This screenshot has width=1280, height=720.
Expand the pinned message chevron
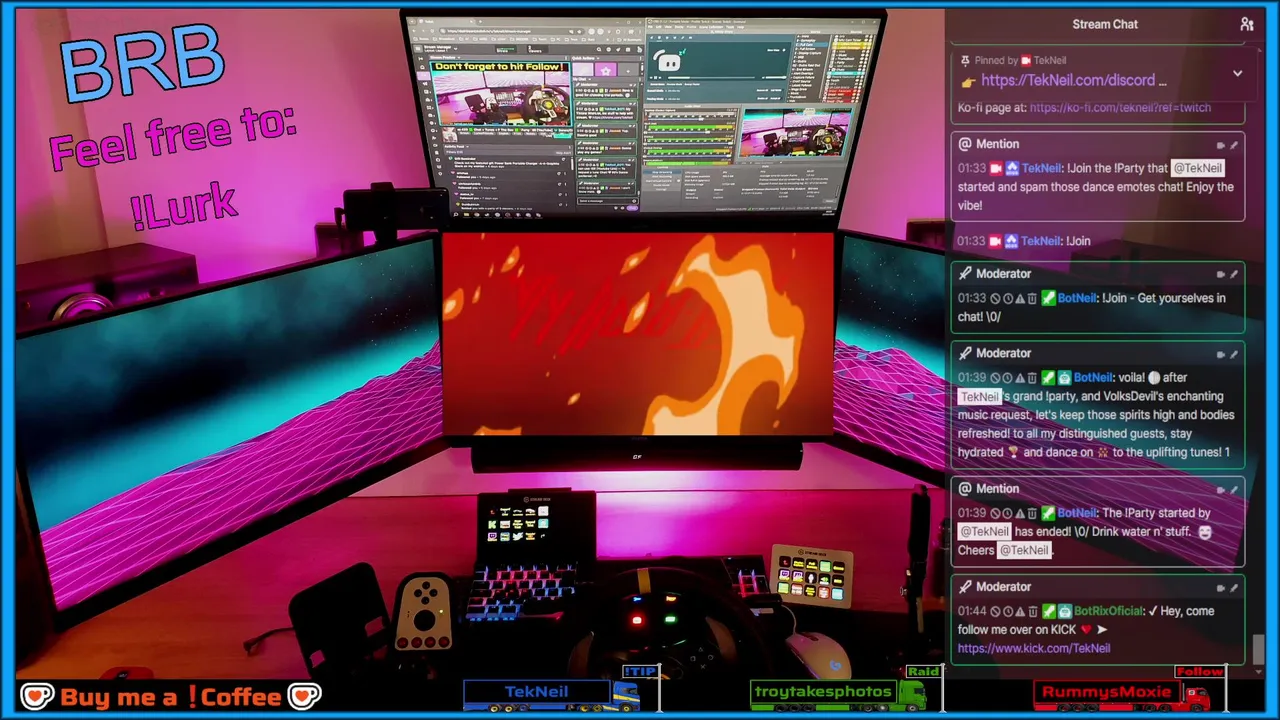coord(1237,73)
